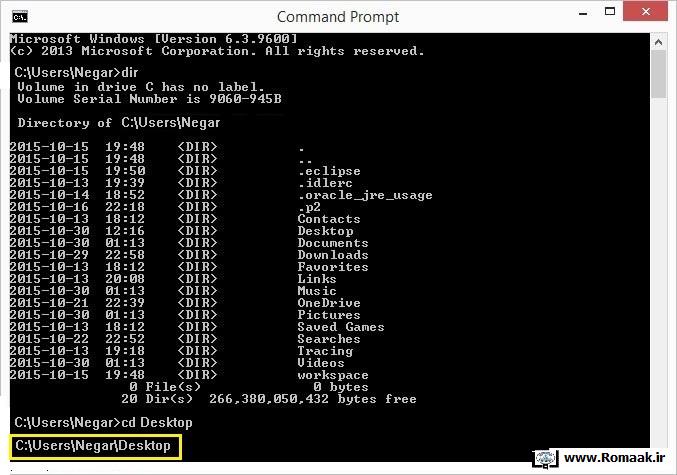Click the 'Desktop' name in the directory listing
This screenshot has height=475, width=677.
tap(325, 231)
